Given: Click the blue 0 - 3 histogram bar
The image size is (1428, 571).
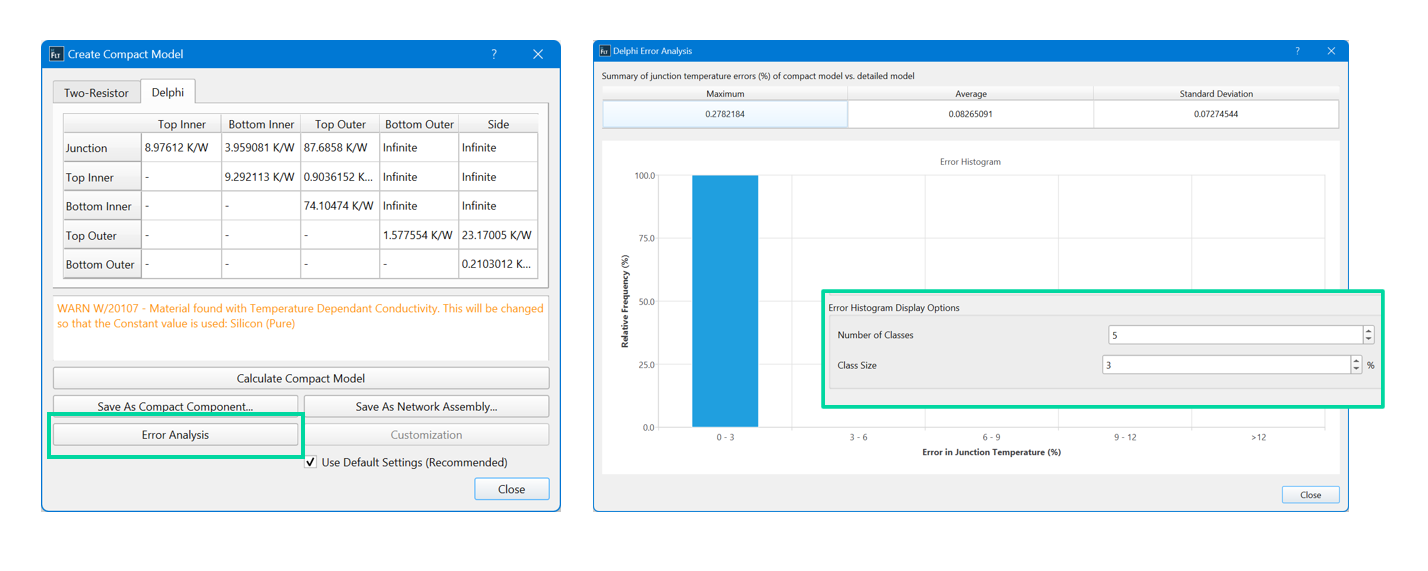Looking at the screenshot, I should pyautogui.click(x=725, y=301).
